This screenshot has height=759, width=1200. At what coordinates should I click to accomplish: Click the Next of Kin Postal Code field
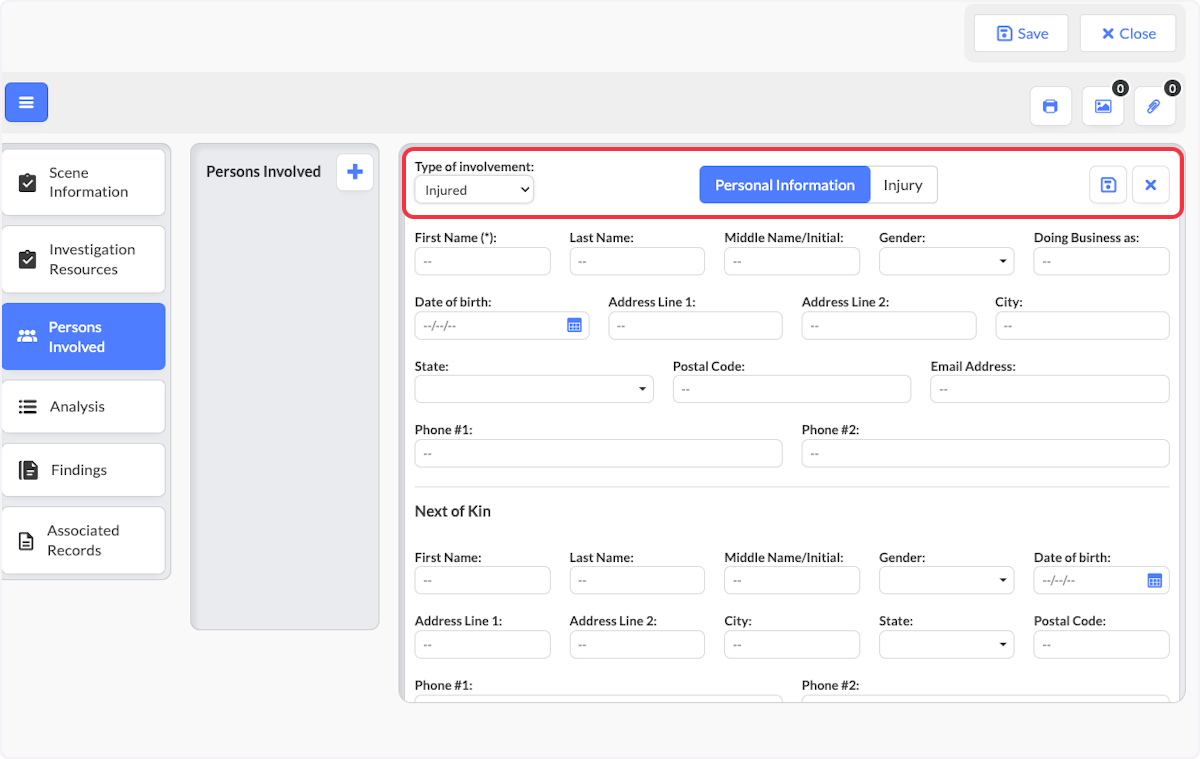(1101, 644)
